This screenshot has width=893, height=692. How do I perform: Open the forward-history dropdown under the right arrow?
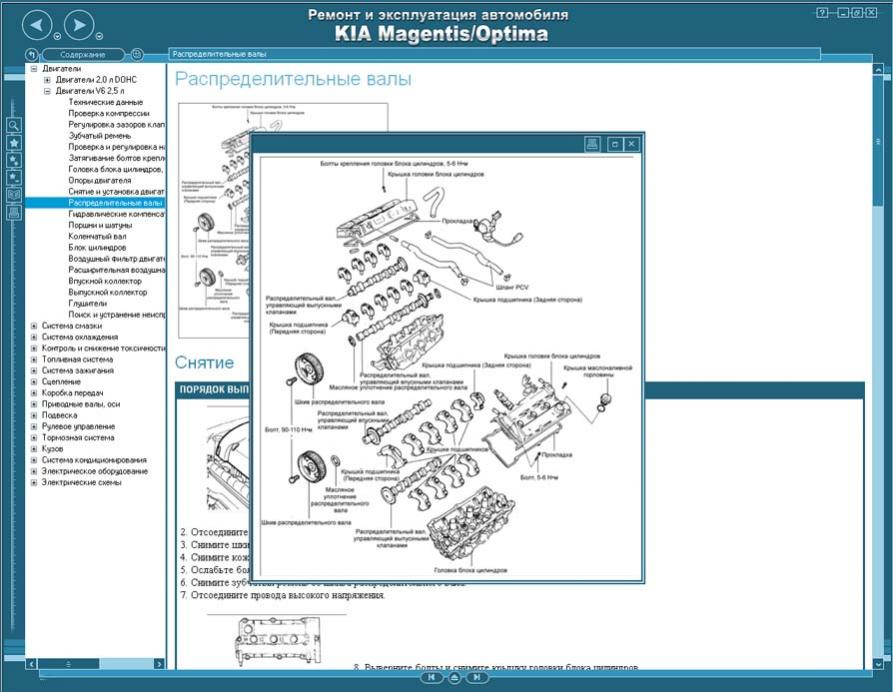(x=99, y=36)
